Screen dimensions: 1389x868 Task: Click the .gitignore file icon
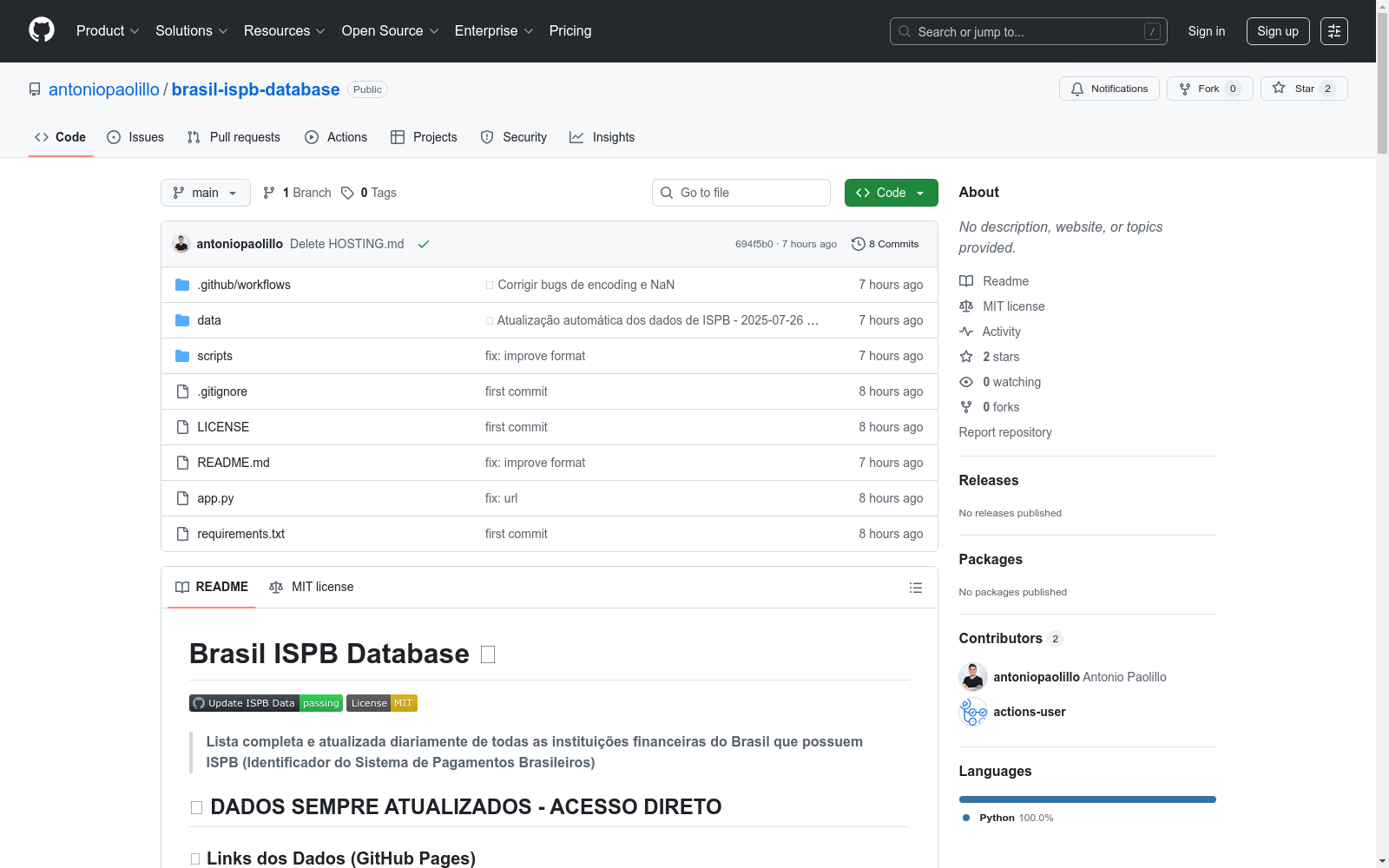(x=182, y=391)
